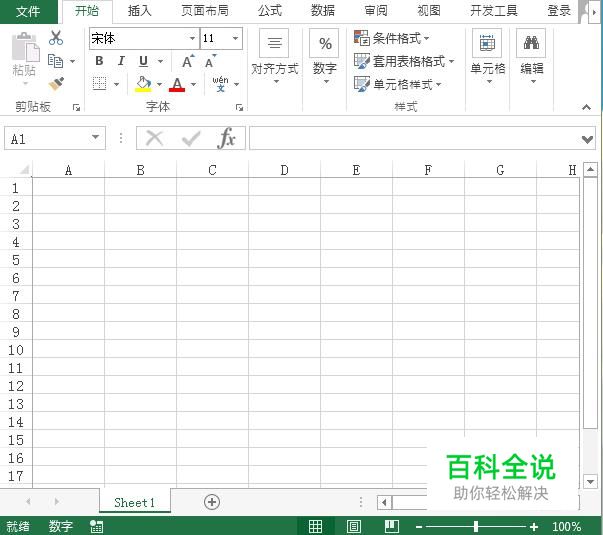This screenshot has width=603, height=535.
Task: Decrease font size with smaller A icon
Action: coord(210,61)
